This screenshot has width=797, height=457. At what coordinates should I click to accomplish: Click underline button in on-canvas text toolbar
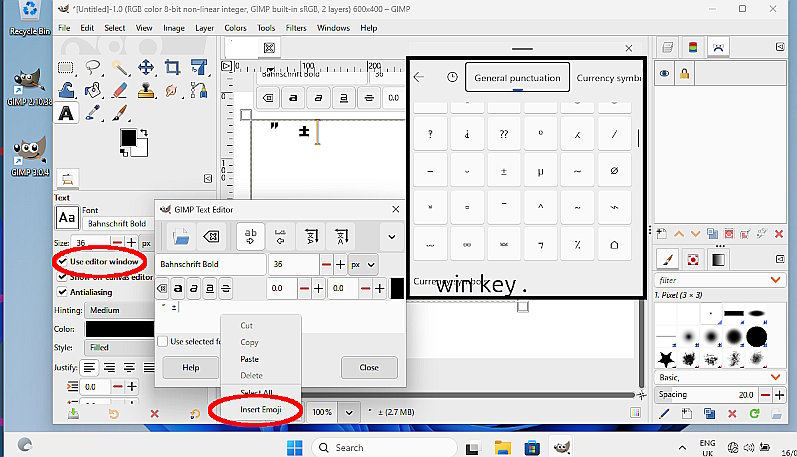[344, 98]
